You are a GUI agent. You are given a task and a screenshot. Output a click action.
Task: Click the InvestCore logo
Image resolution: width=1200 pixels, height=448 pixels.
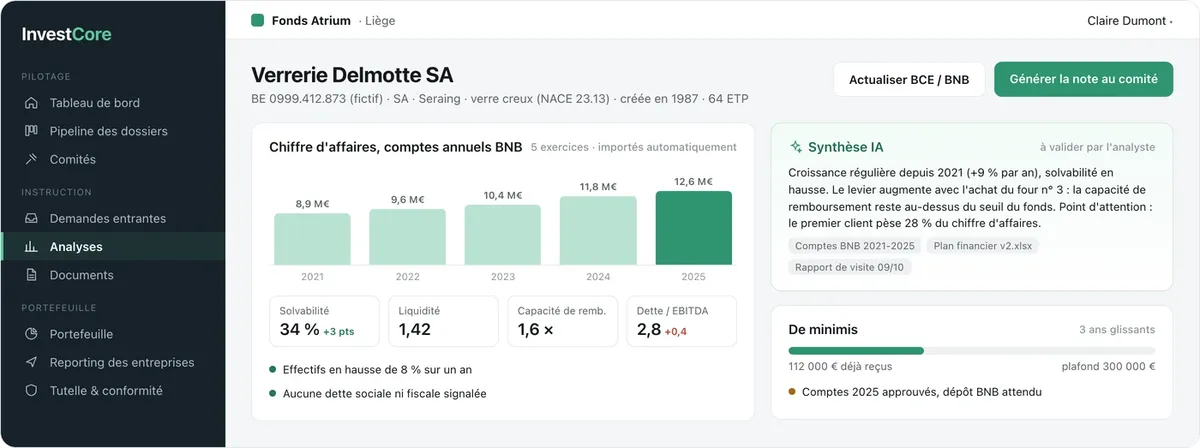67,34
